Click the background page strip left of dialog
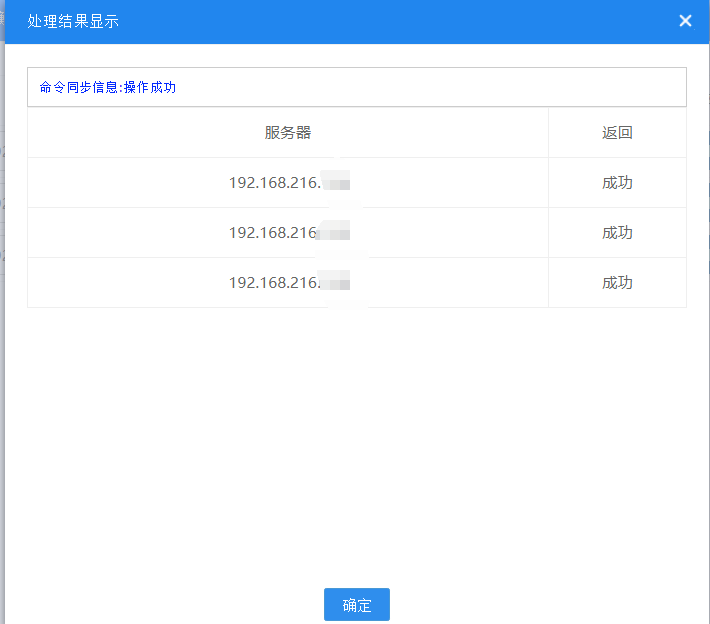Screen dimensions: 710x624 click(2, 300)
